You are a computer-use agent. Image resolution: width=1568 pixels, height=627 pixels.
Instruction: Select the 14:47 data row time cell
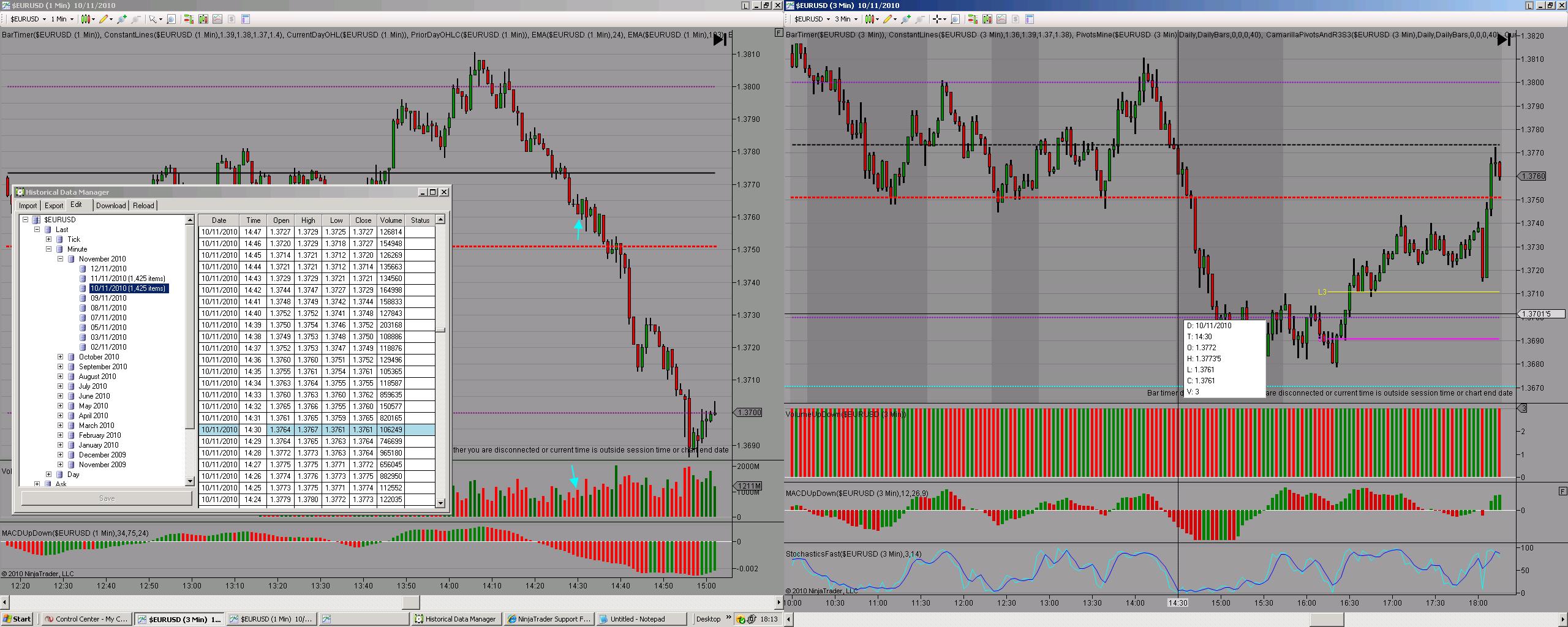tap(253, 232)
